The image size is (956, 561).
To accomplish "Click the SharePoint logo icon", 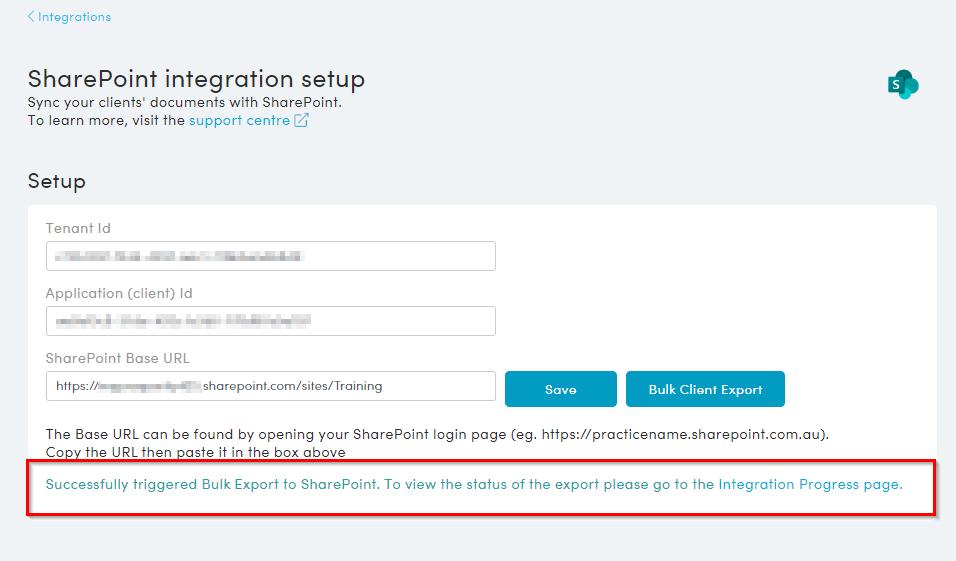I will (x=903, y=85).
